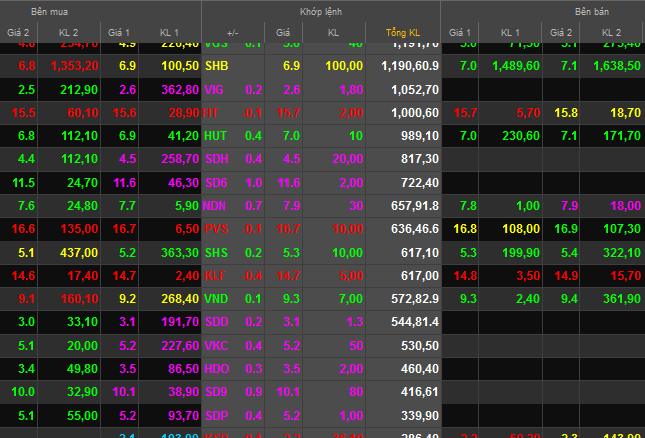
Task: Click SHB's best bid price 6.9
Action: tap(127, 65)
